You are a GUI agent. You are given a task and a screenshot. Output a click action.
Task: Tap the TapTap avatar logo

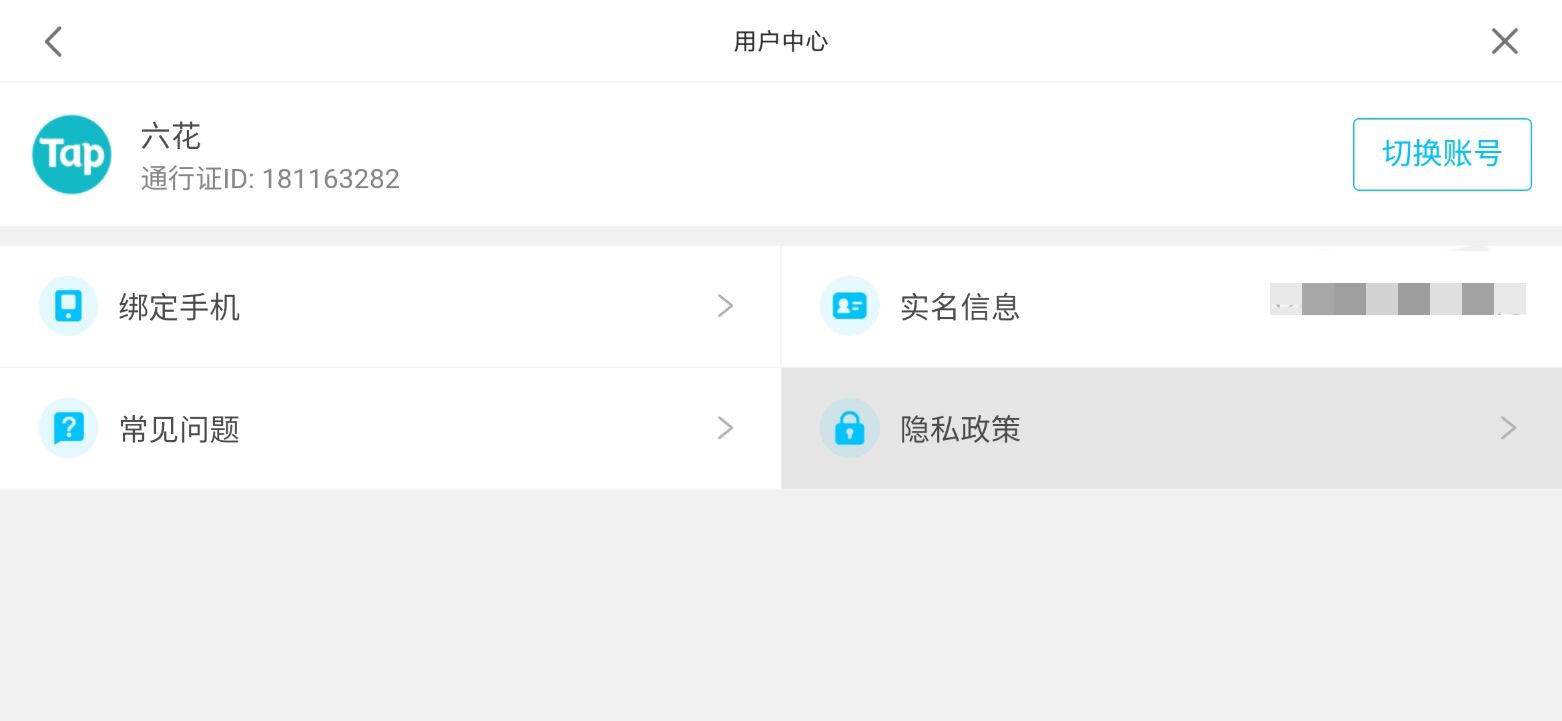[71, 154]
